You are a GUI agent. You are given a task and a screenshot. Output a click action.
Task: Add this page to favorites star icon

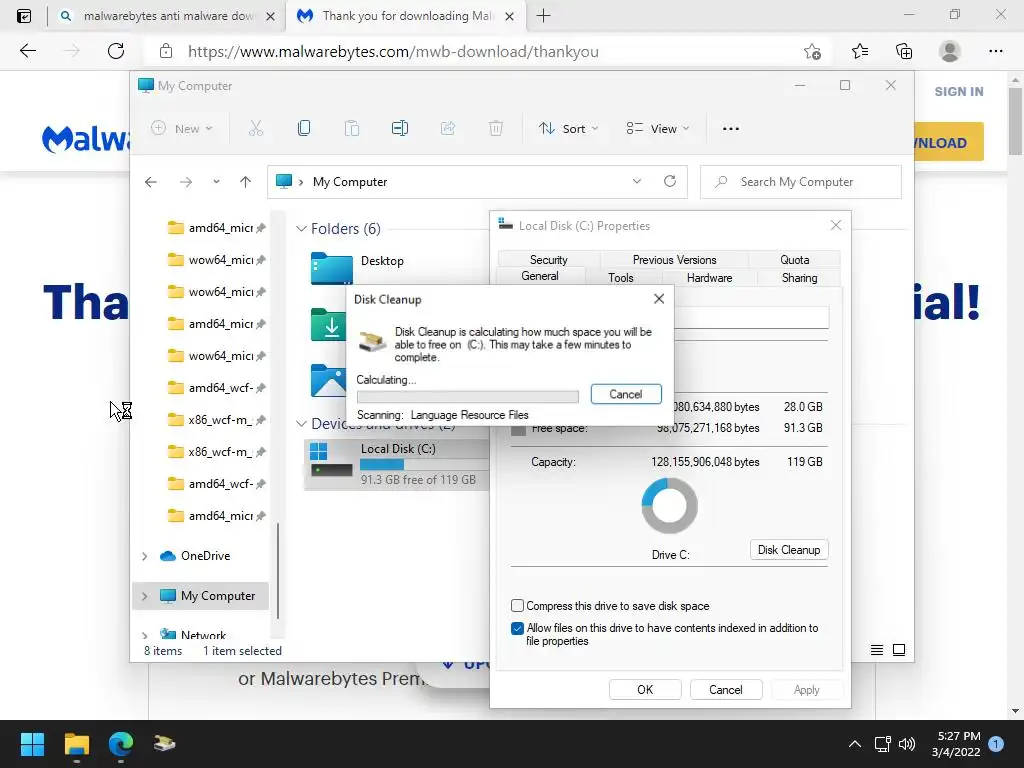pyautogui.click(x=812, y=51)
